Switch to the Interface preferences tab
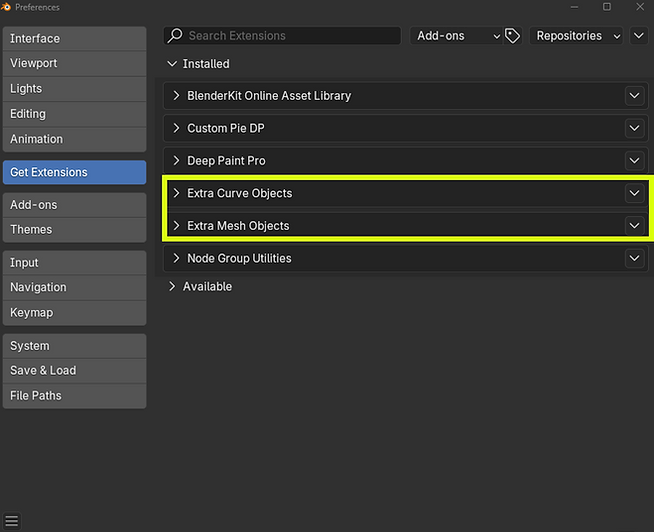 (x=74, y=39)
